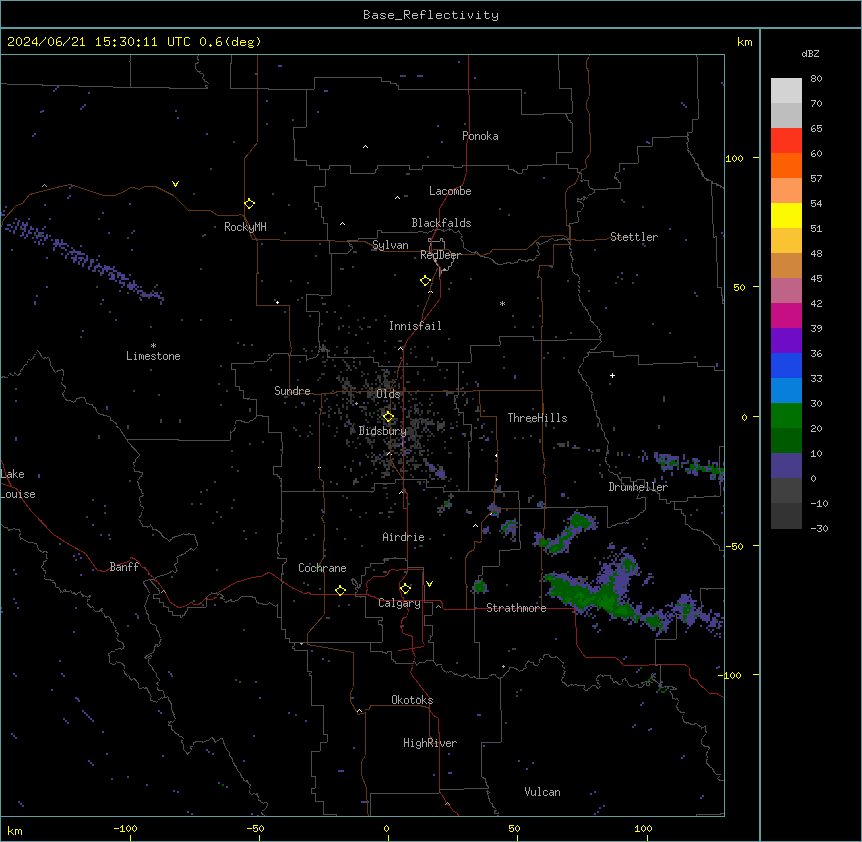This screenshot has height=842, width=862.
Task: Click the dBZ legend heading
Action: click(810, 53)
